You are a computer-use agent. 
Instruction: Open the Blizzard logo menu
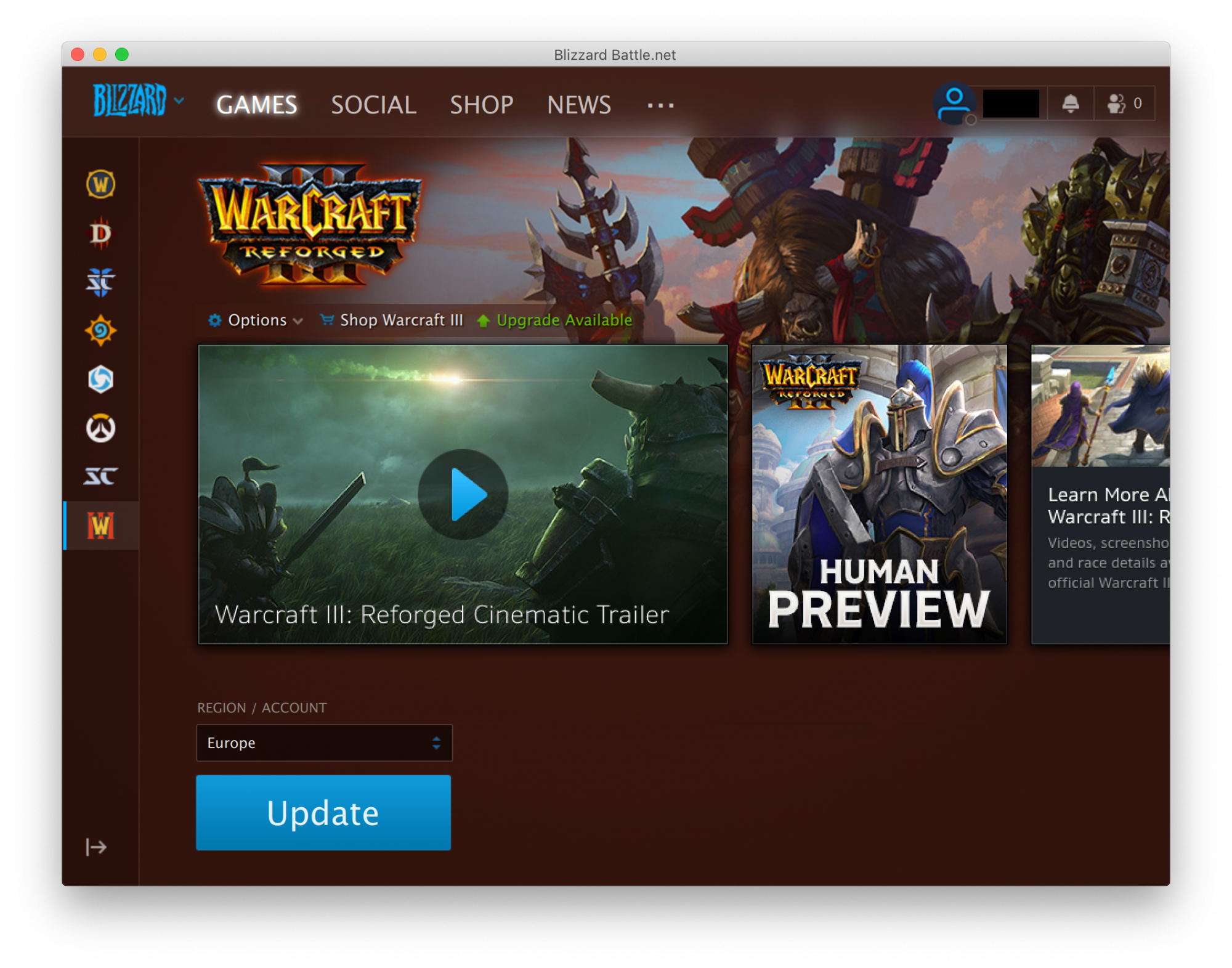[137, 100]
